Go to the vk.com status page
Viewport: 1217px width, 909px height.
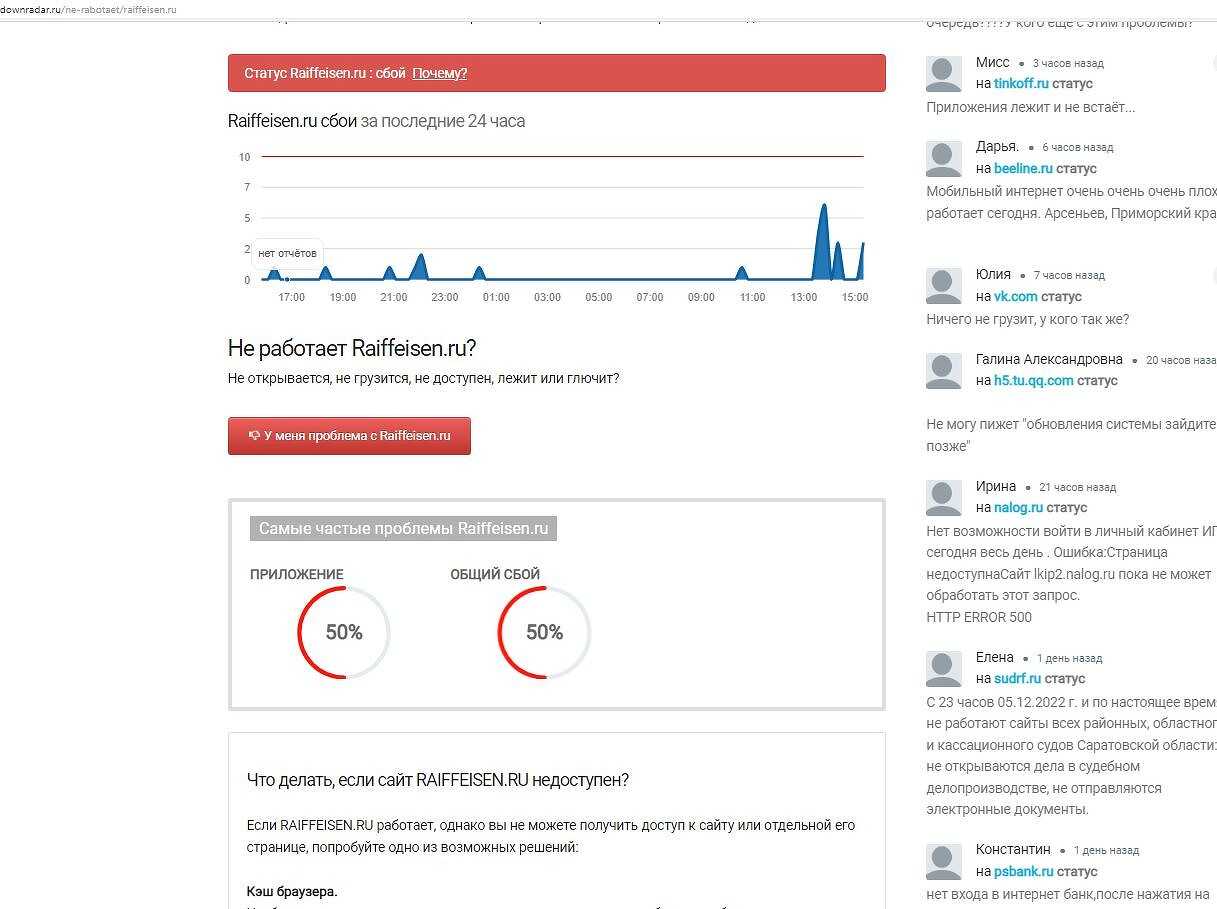point(1015,297)
